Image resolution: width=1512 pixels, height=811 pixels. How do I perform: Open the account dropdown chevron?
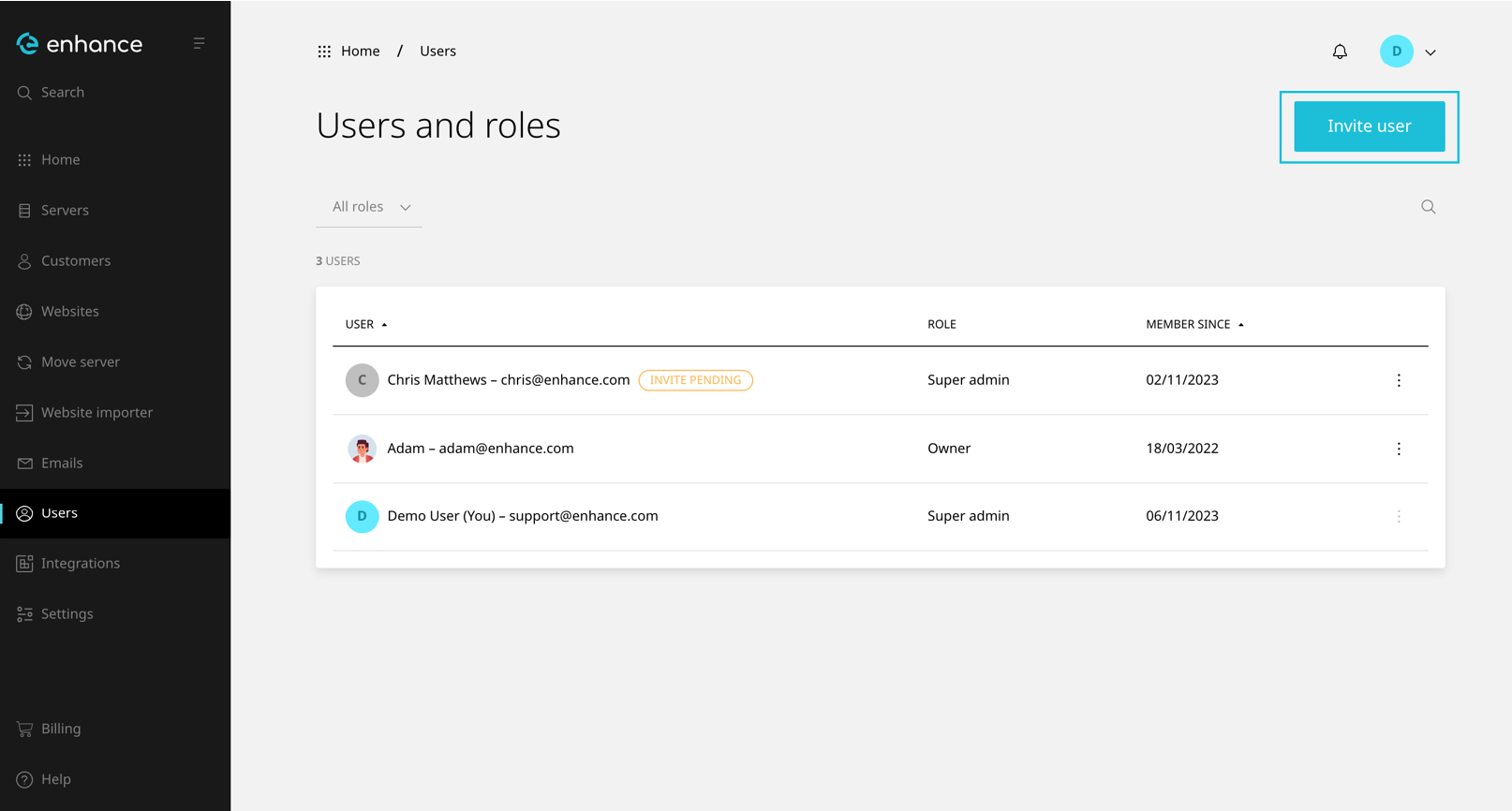(x=1430, y=52)
